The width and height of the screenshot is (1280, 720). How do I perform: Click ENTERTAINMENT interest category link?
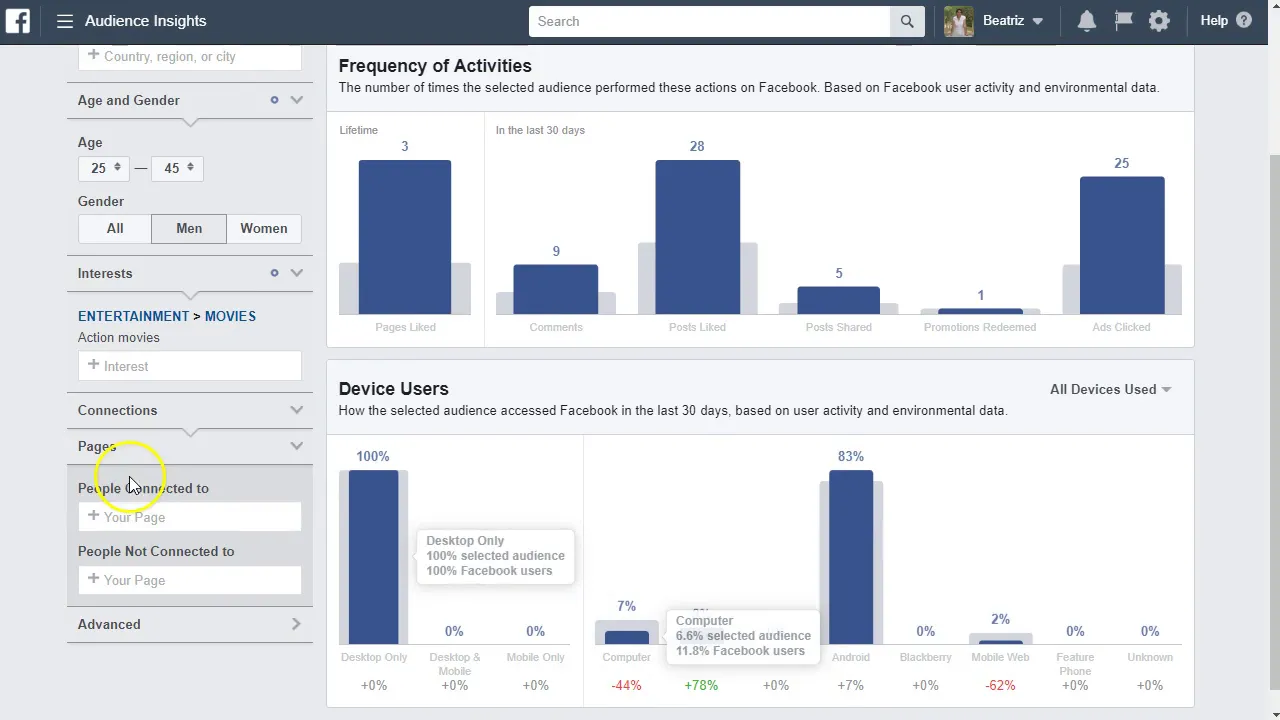tap(133, 316)
